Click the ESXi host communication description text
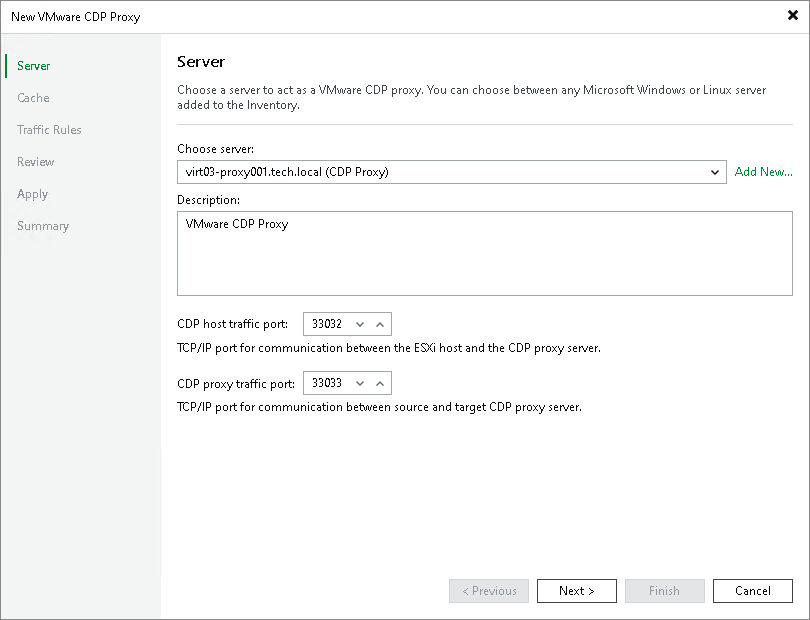810x620 pixels. tap(388, 348)
